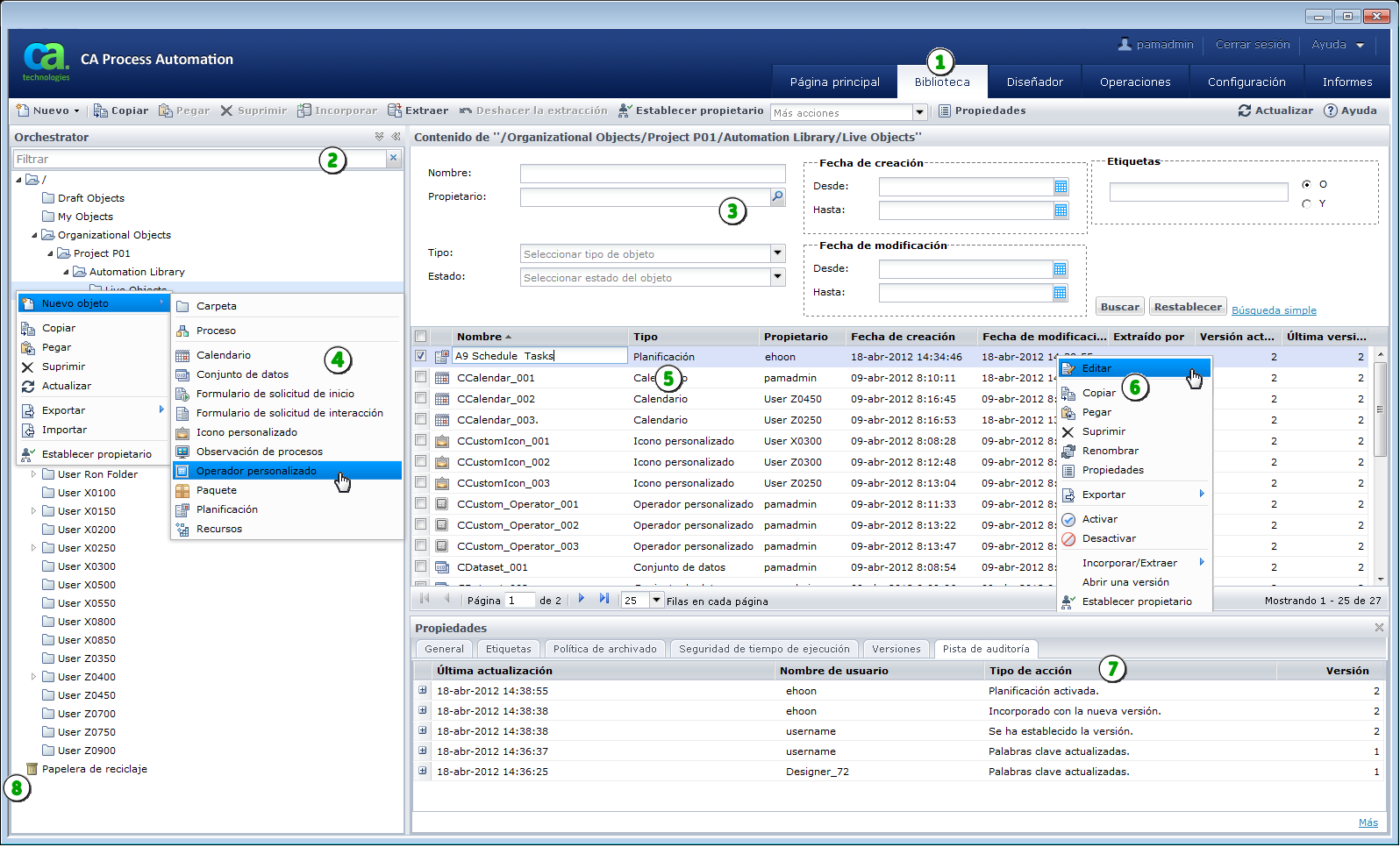Click the Extraer toolbar icon
Viewport: 1400px width, 847px height.
395,110
